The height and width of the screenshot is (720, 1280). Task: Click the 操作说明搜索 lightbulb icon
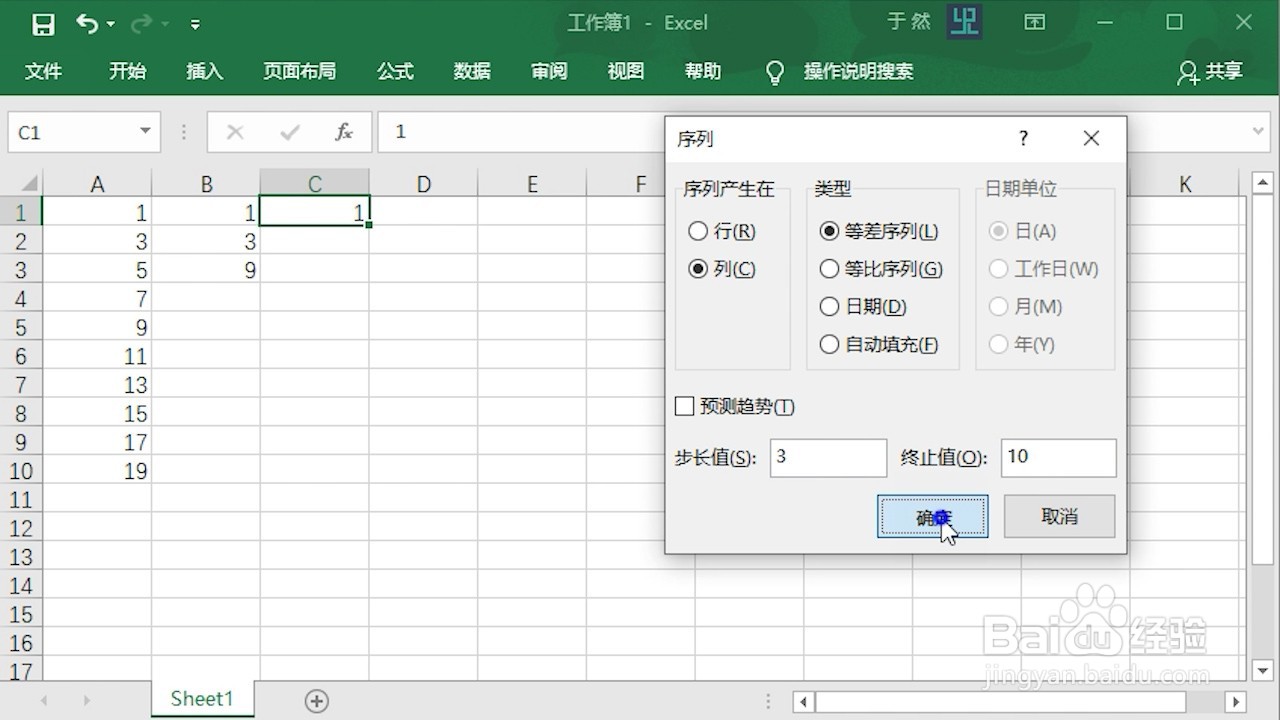775,71
